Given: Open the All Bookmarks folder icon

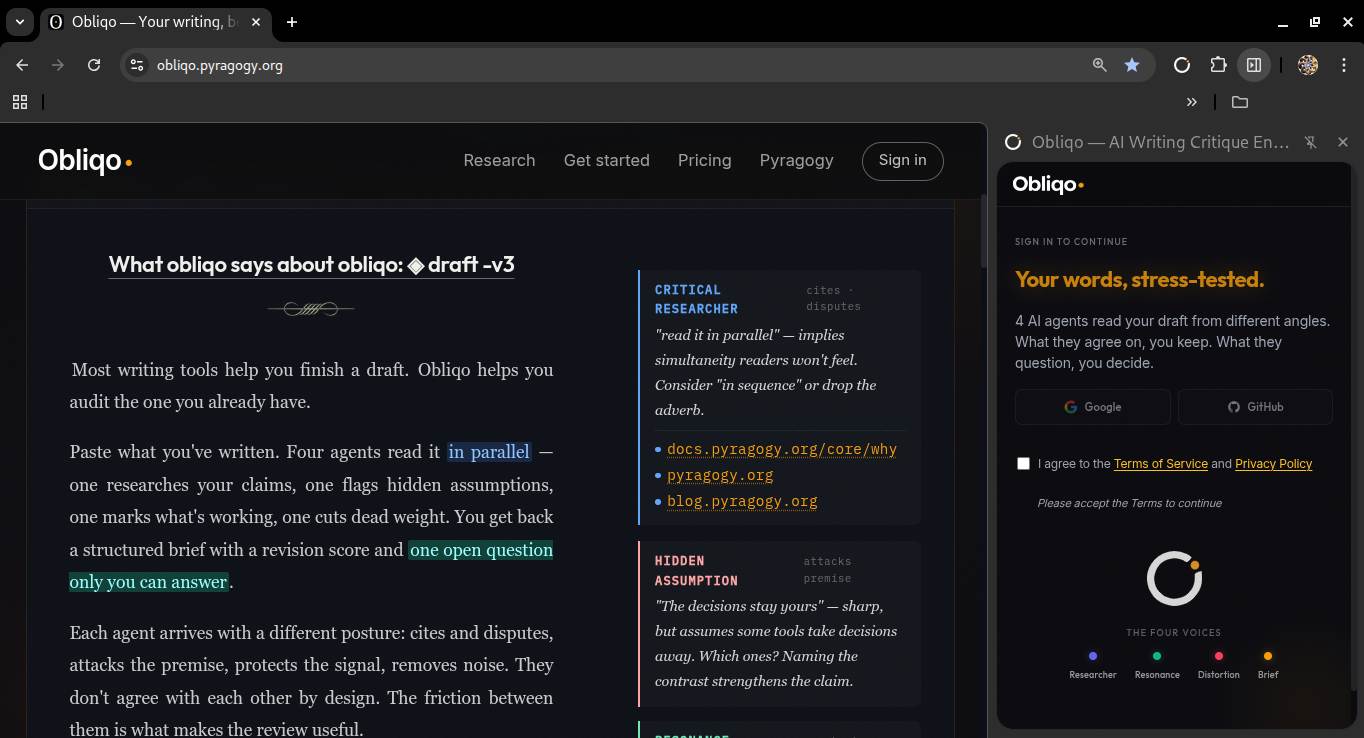Looking at the screenshot, I should point(1240,102).
